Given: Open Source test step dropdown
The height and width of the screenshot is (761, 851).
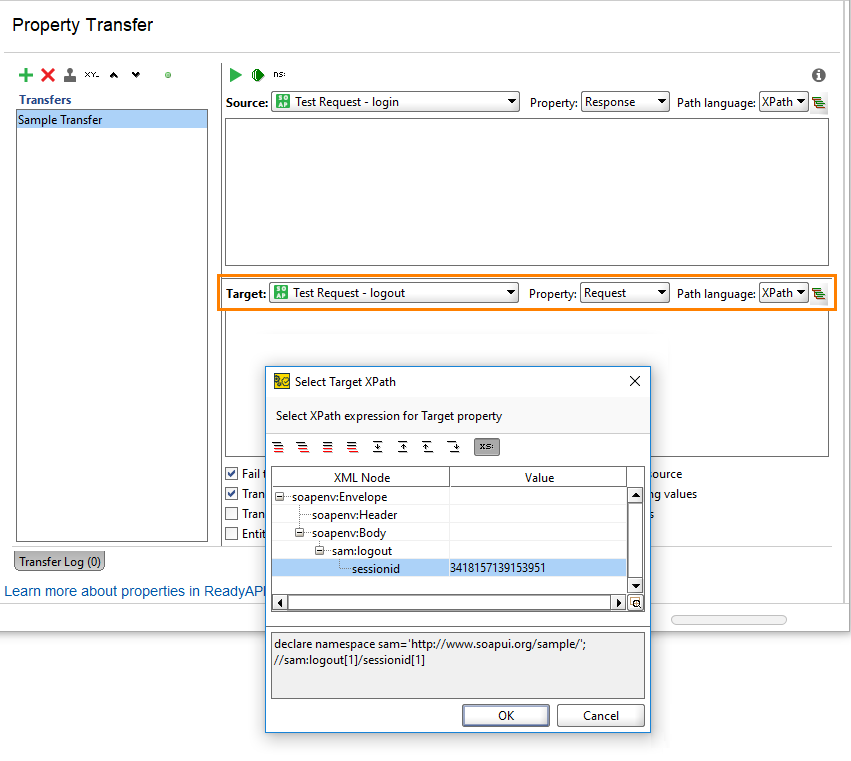Looking at the screenshot, I should [x=395, y=102].
